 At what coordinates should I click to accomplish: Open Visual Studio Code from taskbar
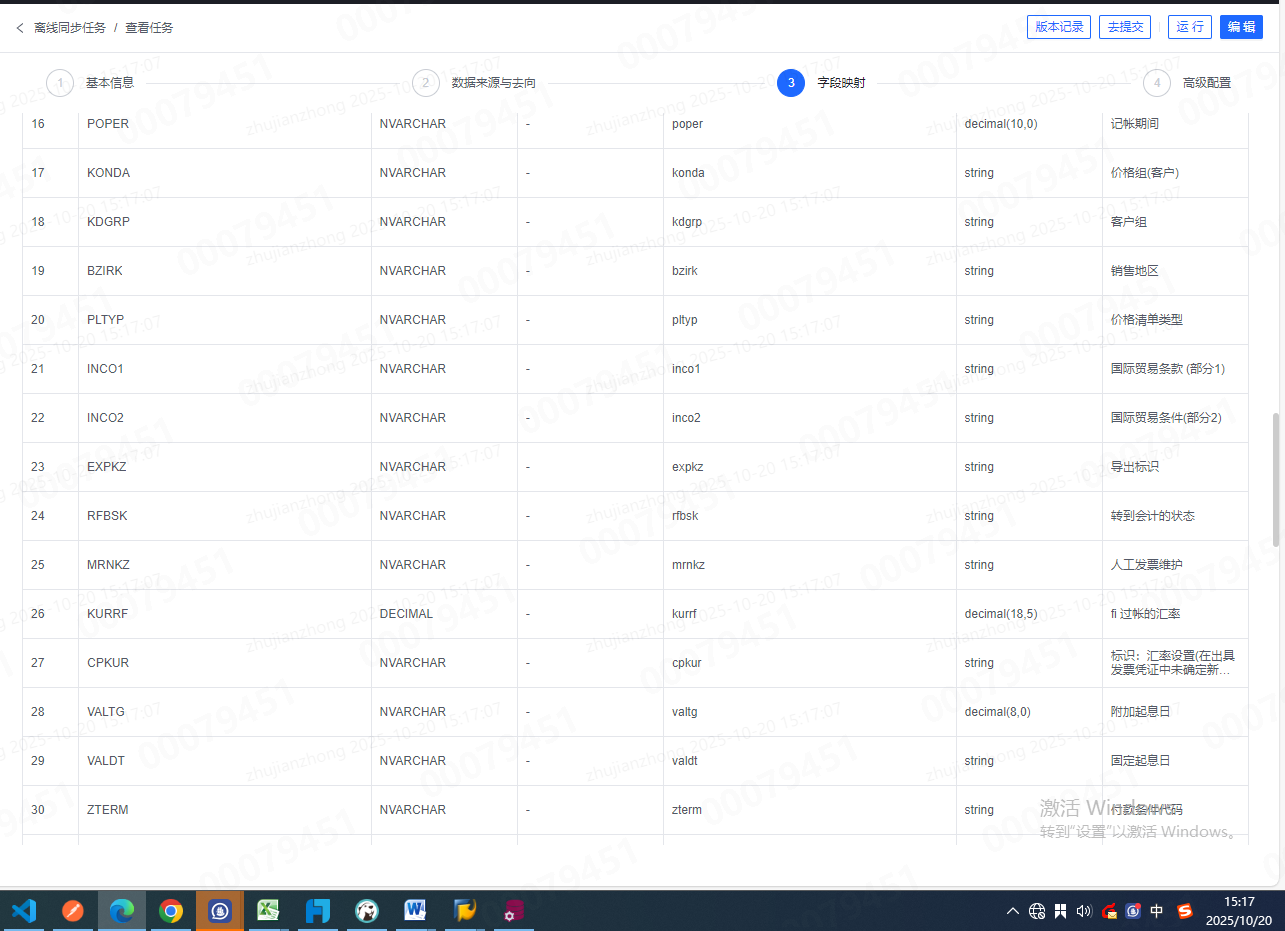point(24,911)
